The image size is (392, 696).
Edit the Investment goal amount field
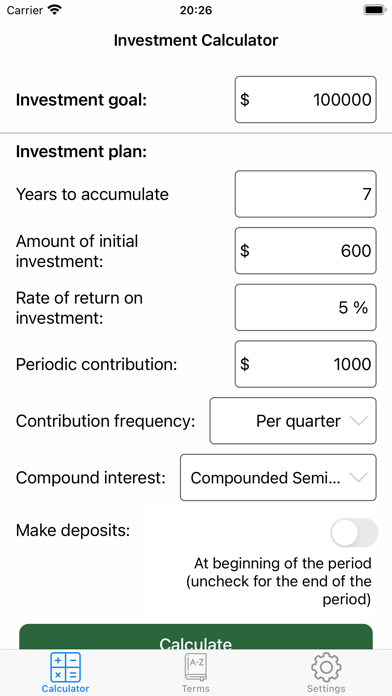point(305,99)
